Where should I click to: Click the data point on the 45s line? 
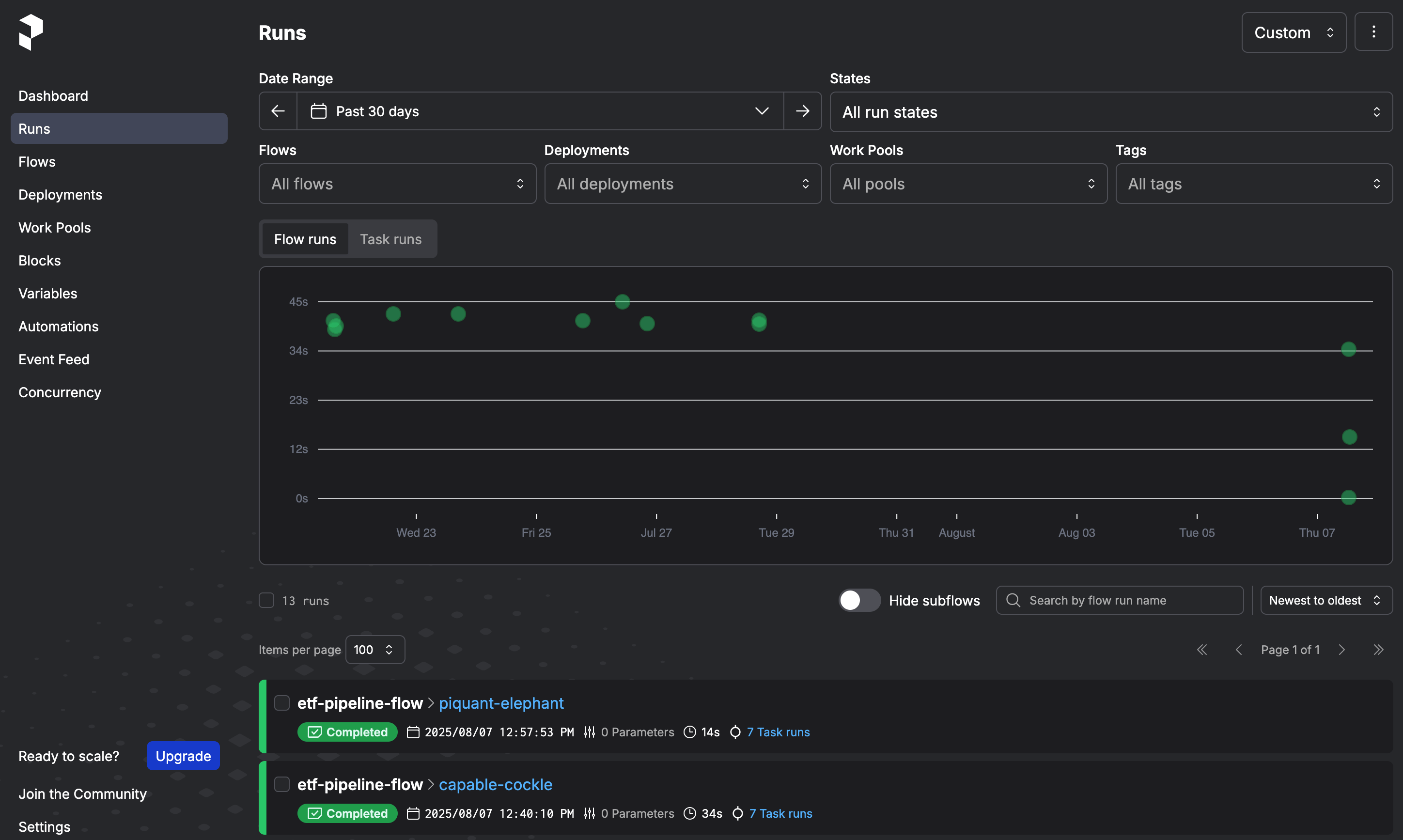(x=622, y=302)
